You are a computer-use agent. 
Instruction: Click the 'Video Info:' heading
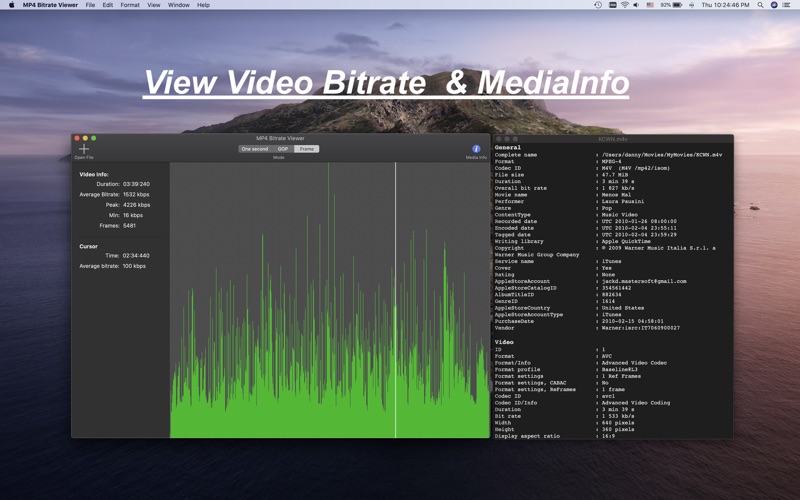(94, 174)
